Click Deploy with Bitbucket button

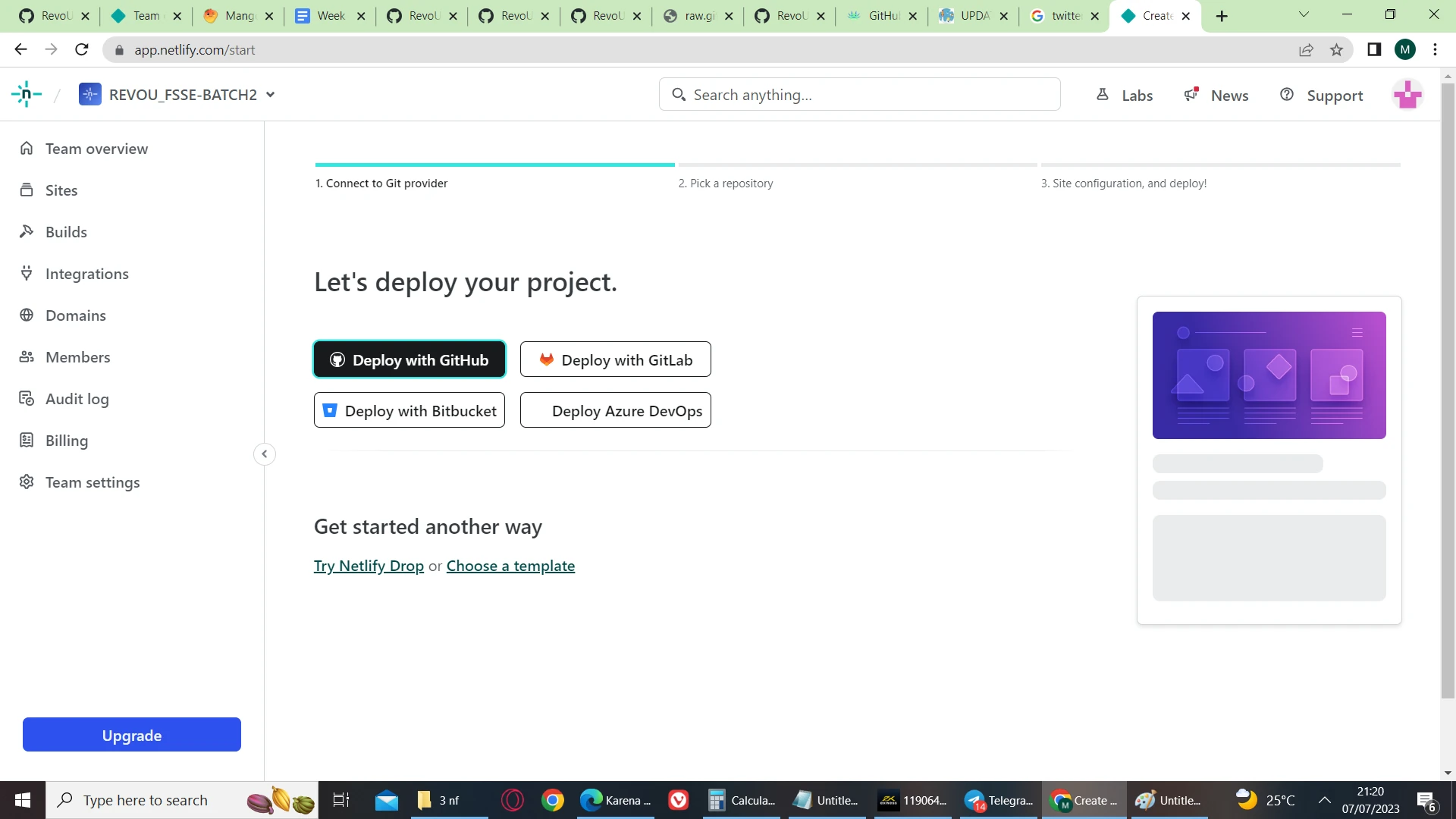point(409,411)
